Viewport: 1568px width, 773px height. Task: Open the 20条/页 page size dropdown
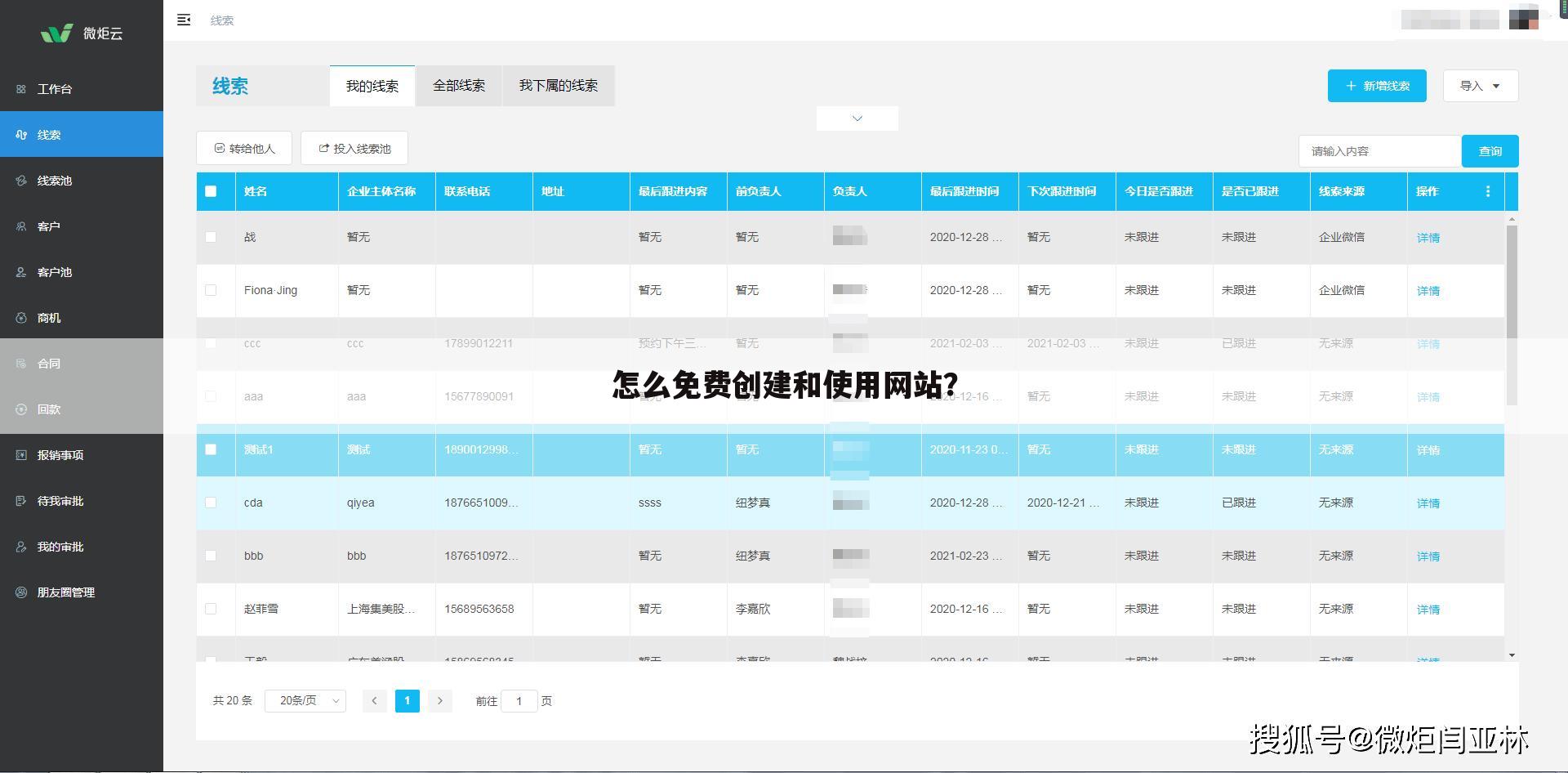[305, 700]
